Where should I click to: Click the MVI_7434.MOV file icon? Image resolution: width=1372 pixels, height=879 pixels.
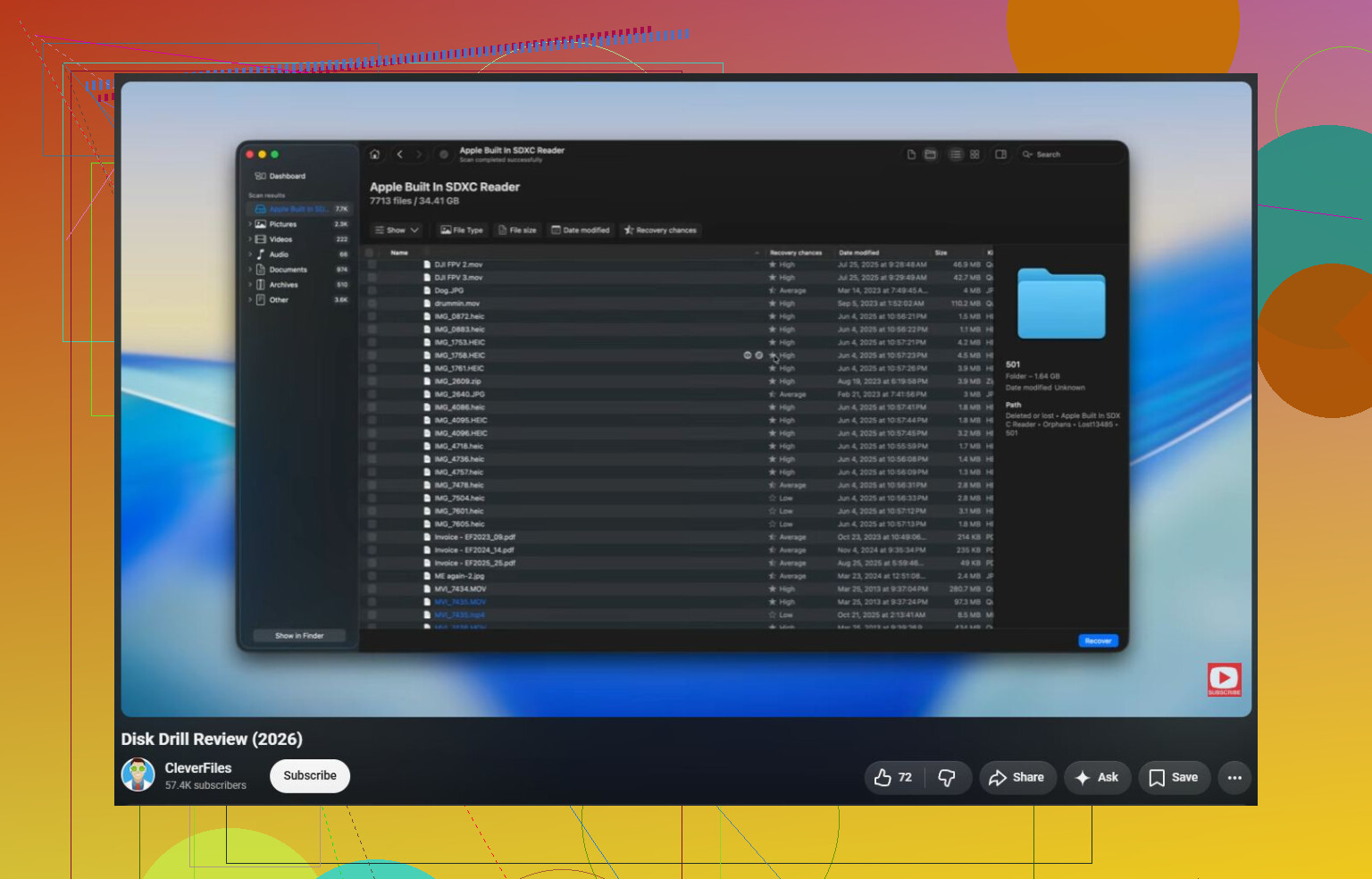click(427, 589)
